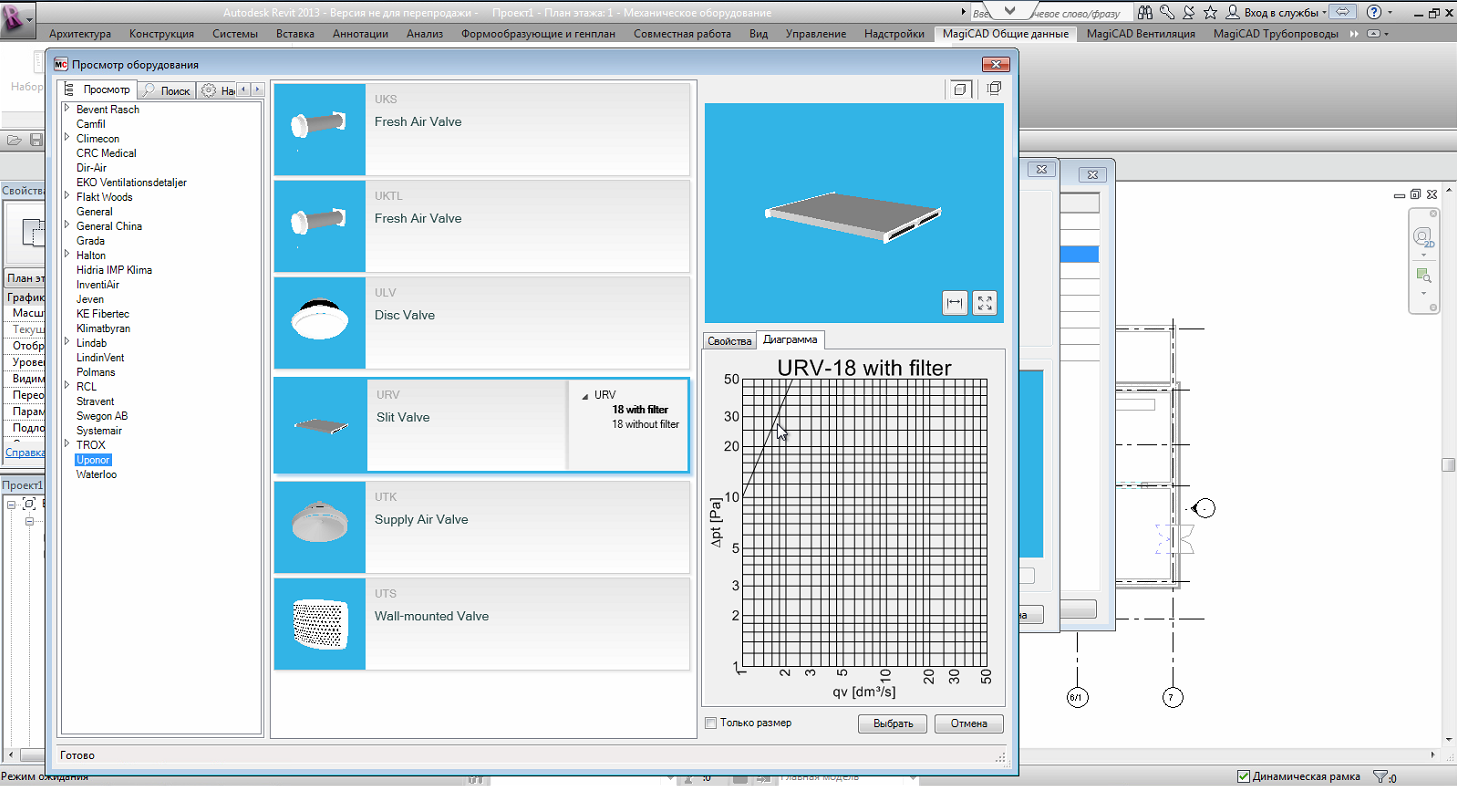Click the star favorites icon in title bar
The height and width of the screenshot is (786, 1457).
1210,13
